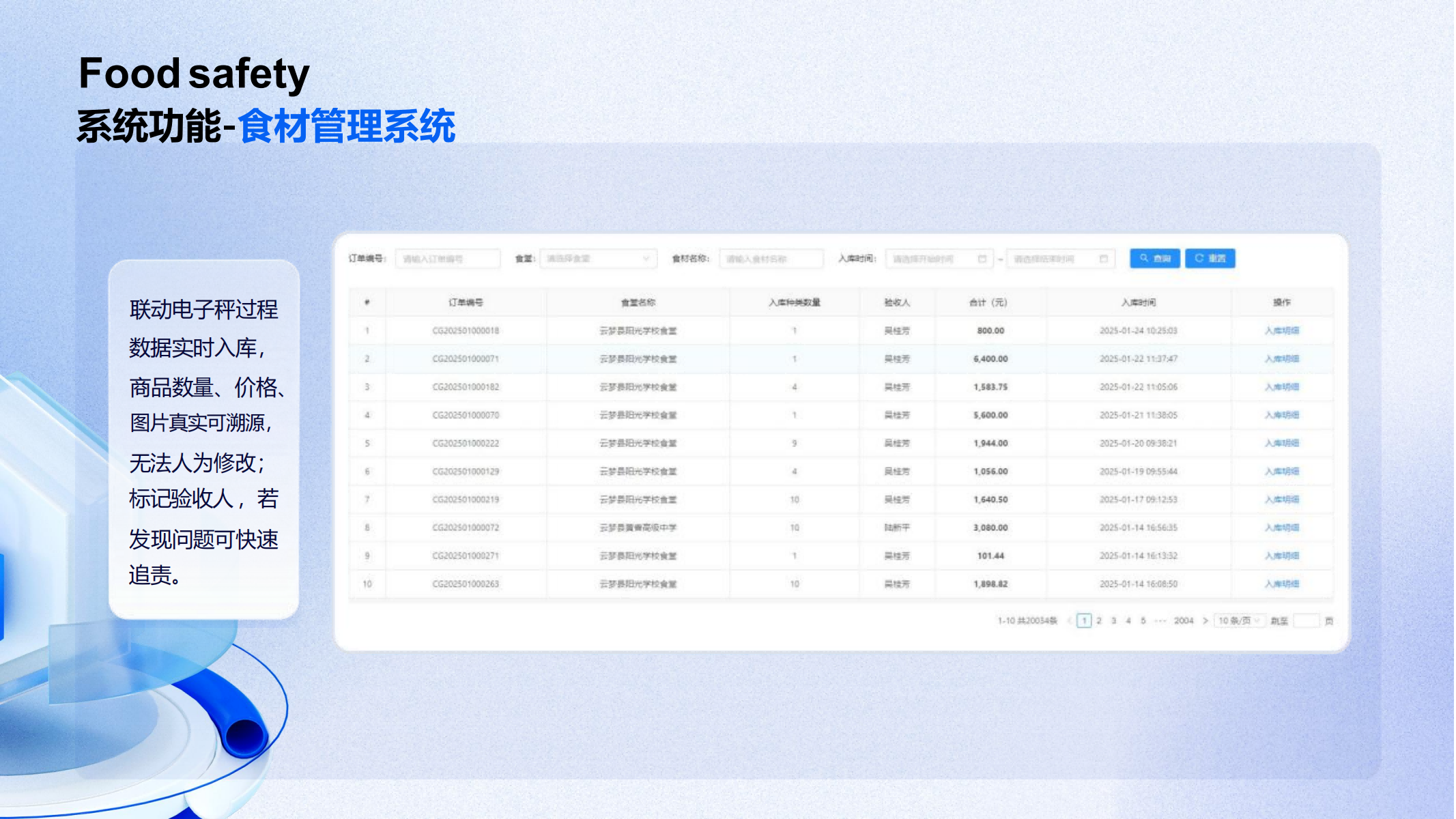The width and height of the screenshot is (1456, 819).
Task: Open the start date calendar icon
Action: coord(982,259)
